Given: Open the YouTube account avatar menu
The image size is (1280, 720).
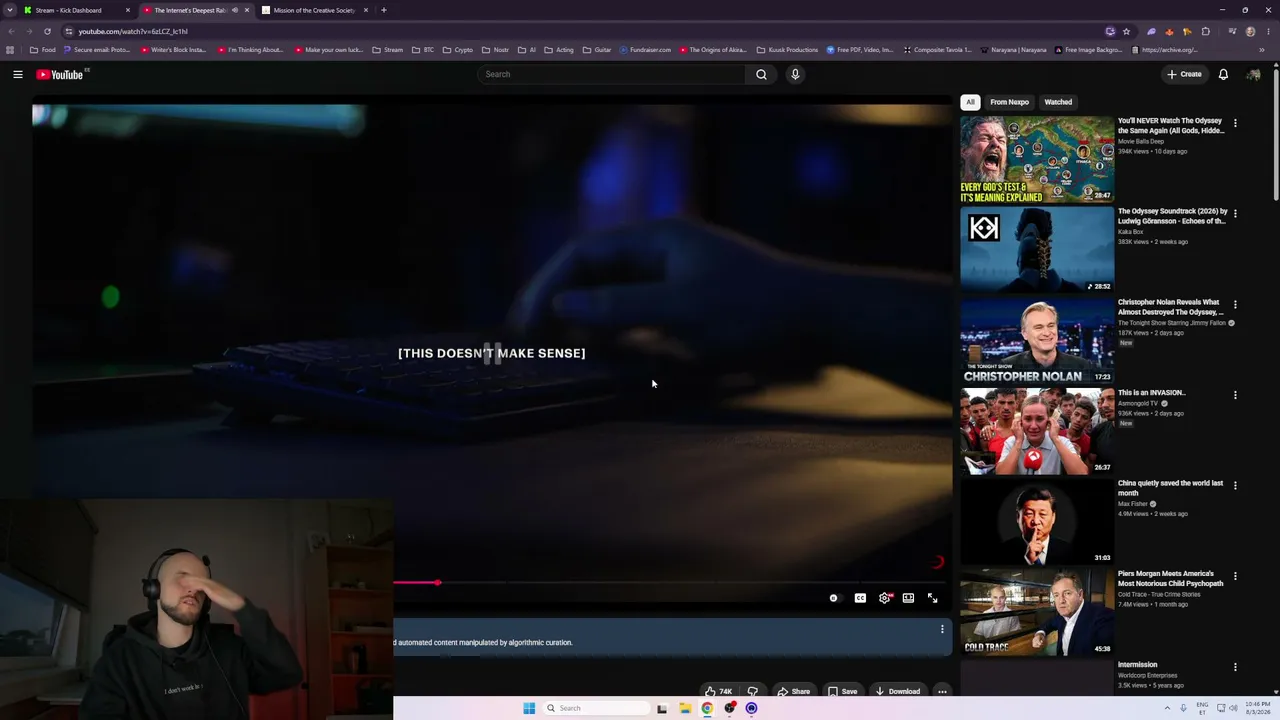Looking at the screenshot, I should (1253, 74).
